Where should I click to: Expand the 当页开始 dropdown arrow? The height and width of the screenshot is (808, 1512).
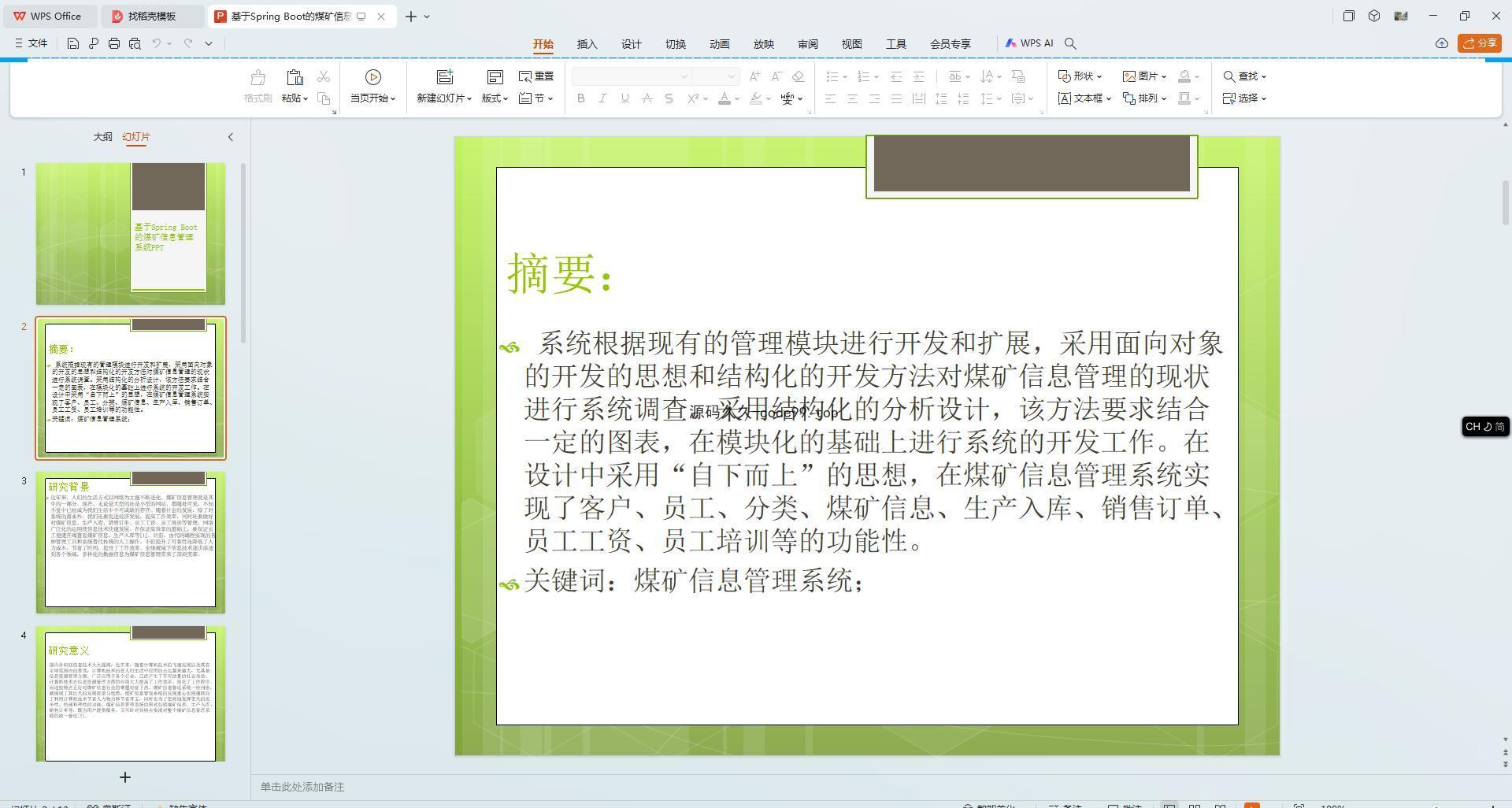(x=393, y=98)
